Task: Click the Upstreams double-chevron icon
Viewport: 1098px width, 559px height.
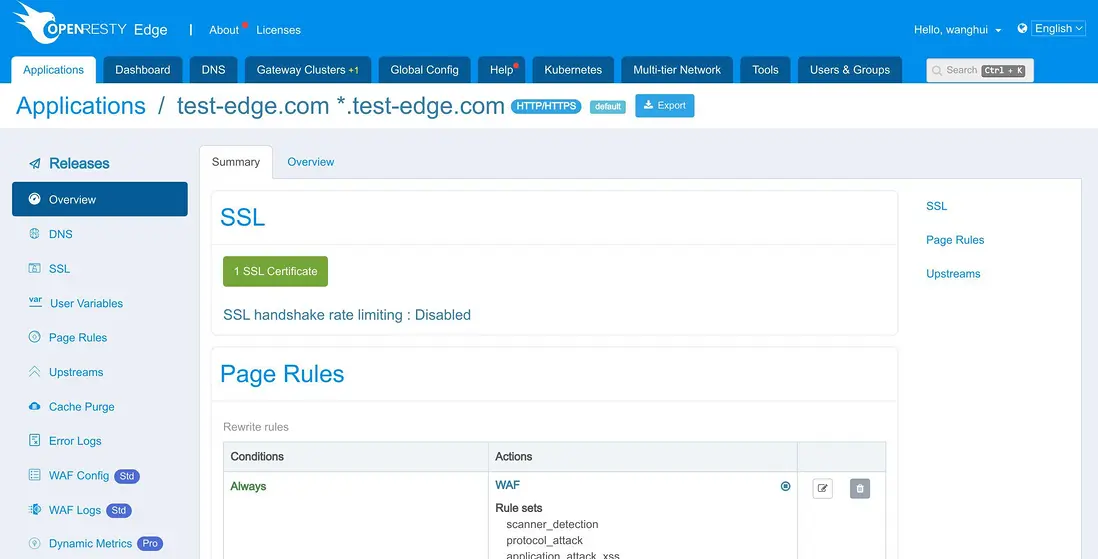Action: (x=34, y=372)
